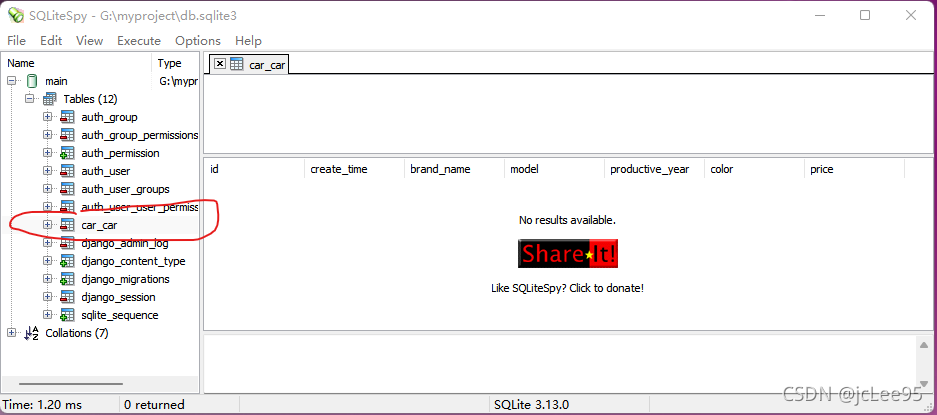Click the django_session table icon

(67, 297)
